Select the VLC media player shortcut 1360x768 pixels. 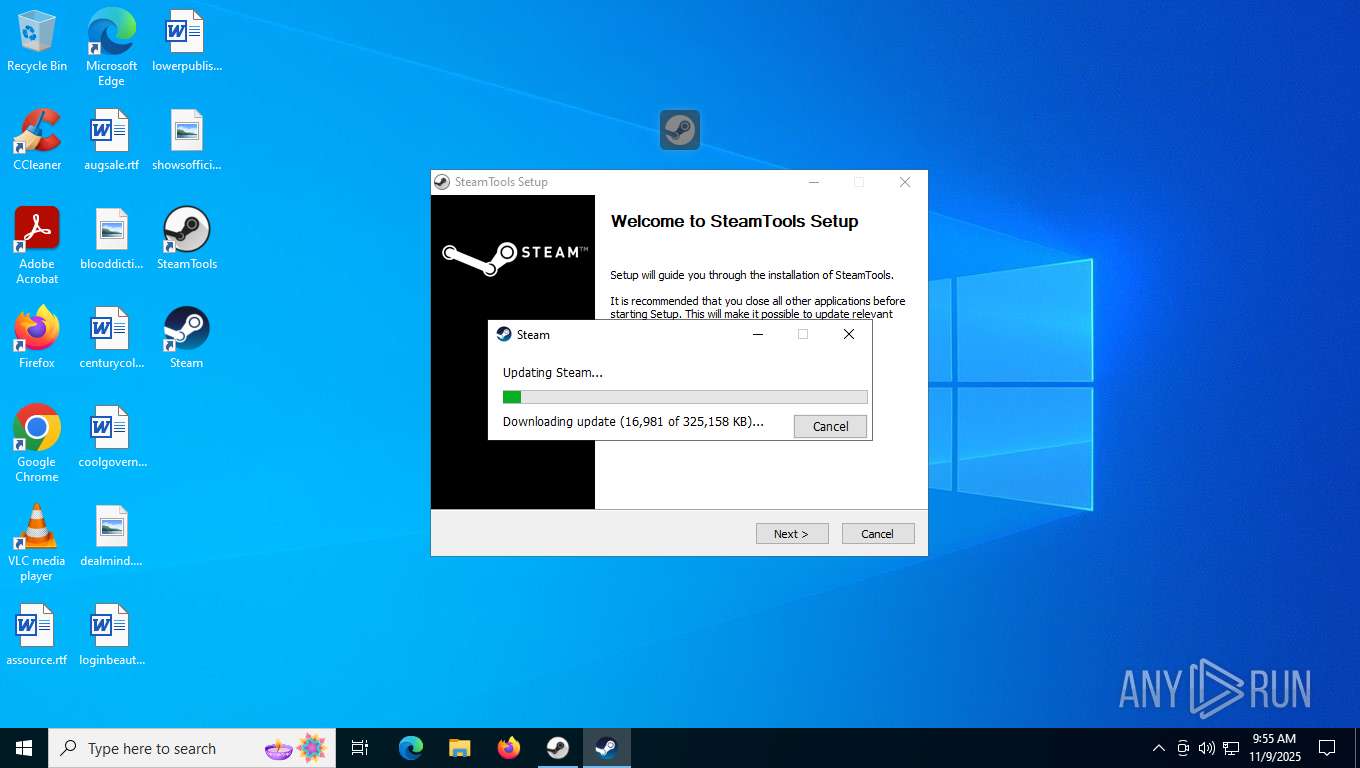37,543
